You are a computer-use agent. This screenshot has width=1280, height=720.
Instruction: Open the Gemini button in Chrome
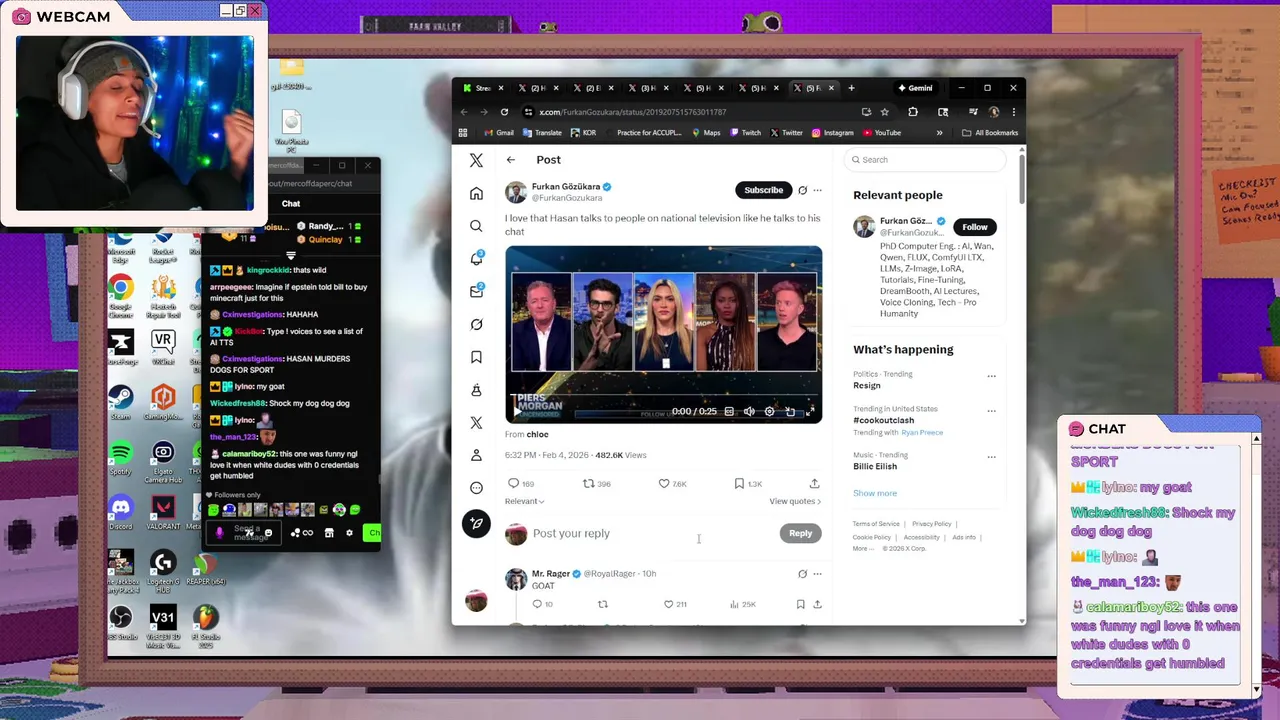(x=914, y=88)
